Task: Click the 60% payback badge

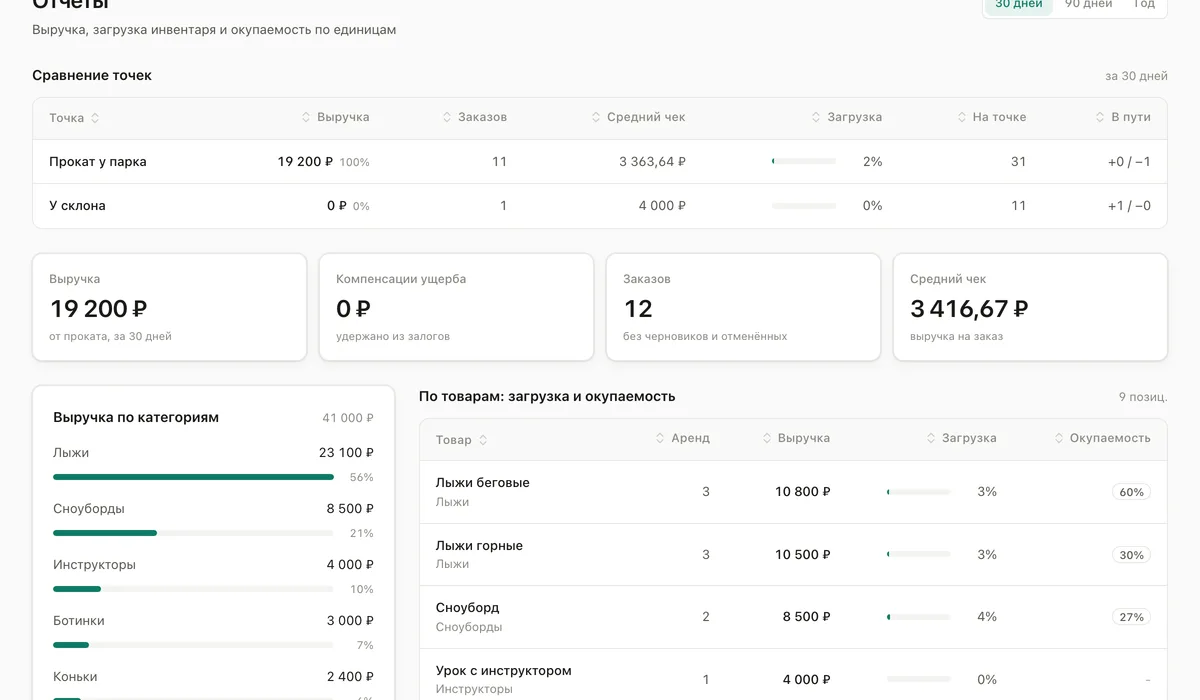Action: 1131,492
